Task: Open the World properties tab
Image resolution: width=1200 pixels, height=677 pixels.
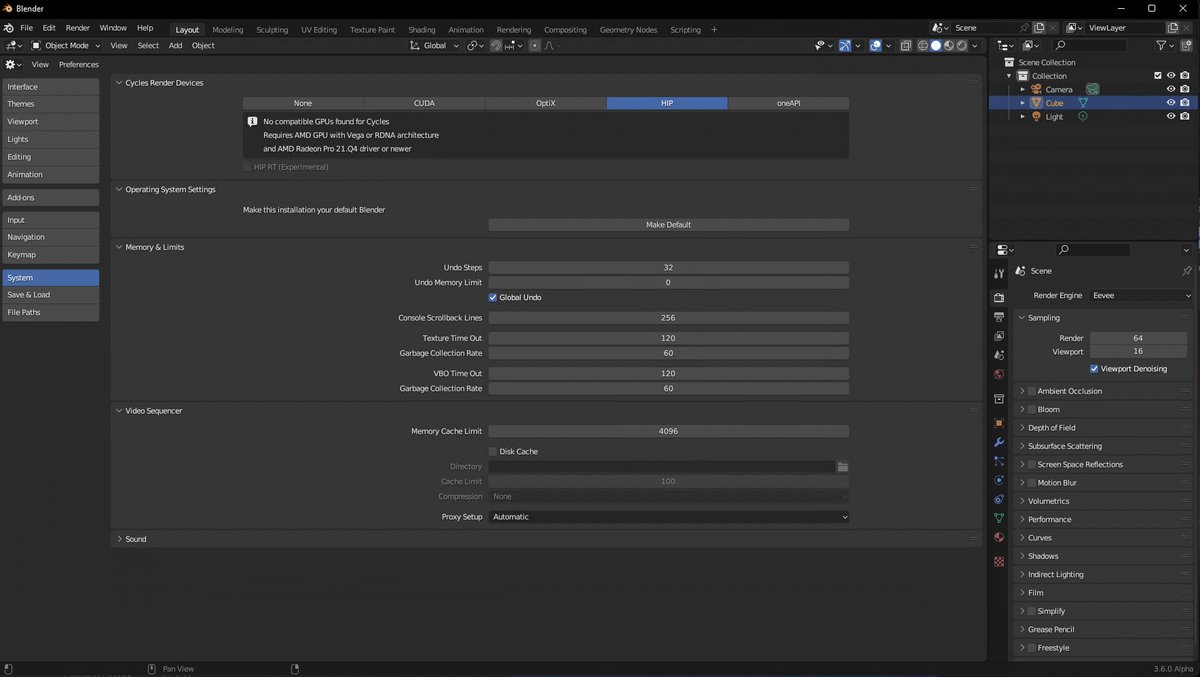Action: [x=998, y=374]
